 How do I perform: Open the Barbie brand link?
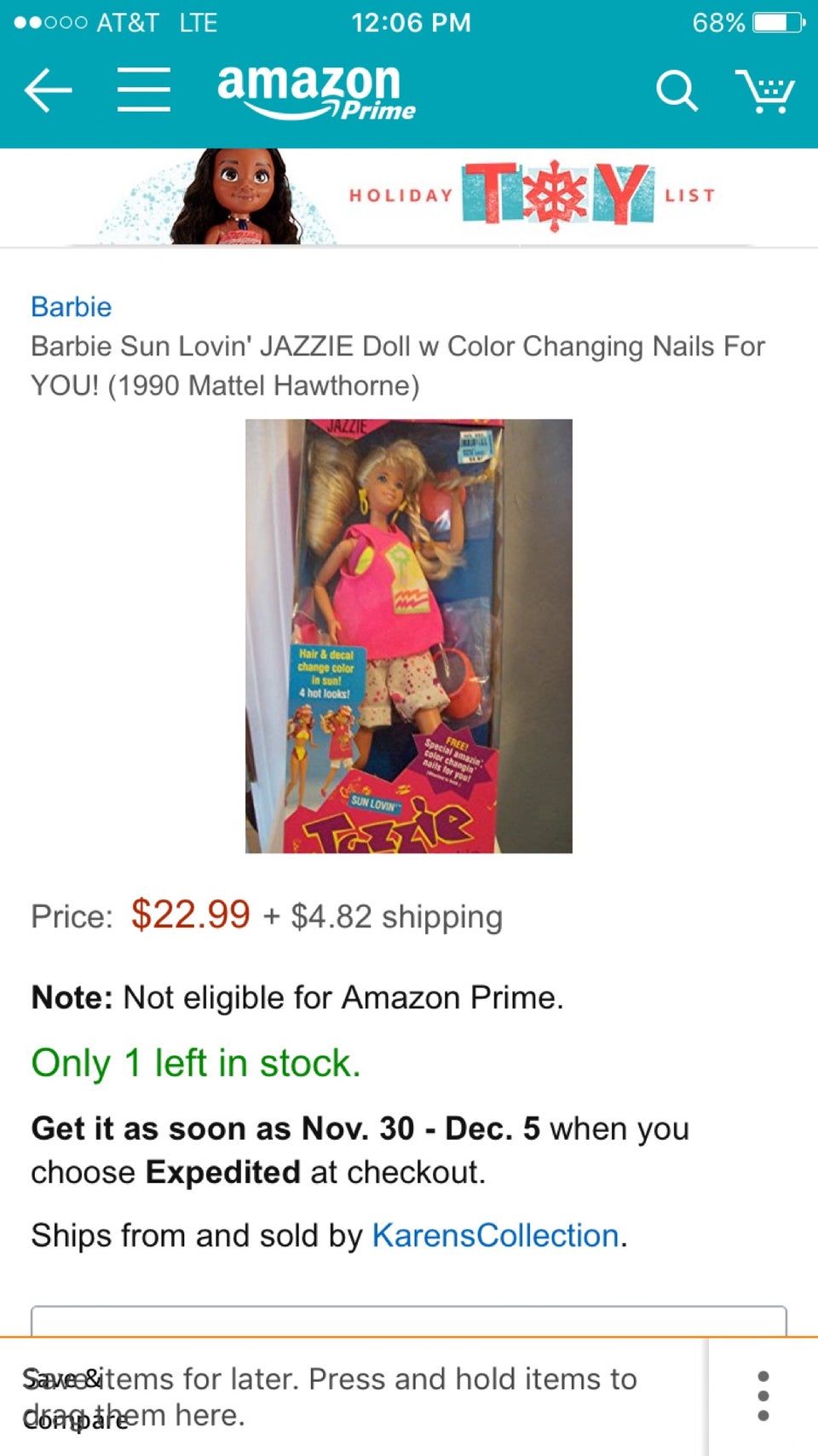pyautogui.click(x=72, y=307)
